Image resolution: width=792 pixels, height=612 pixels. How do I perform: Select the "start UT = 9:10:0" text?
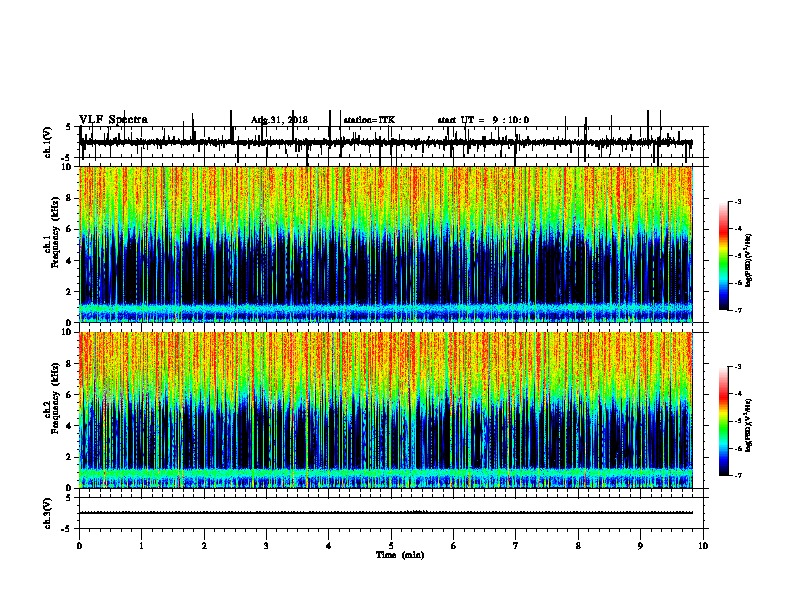(x=483, y=120)
